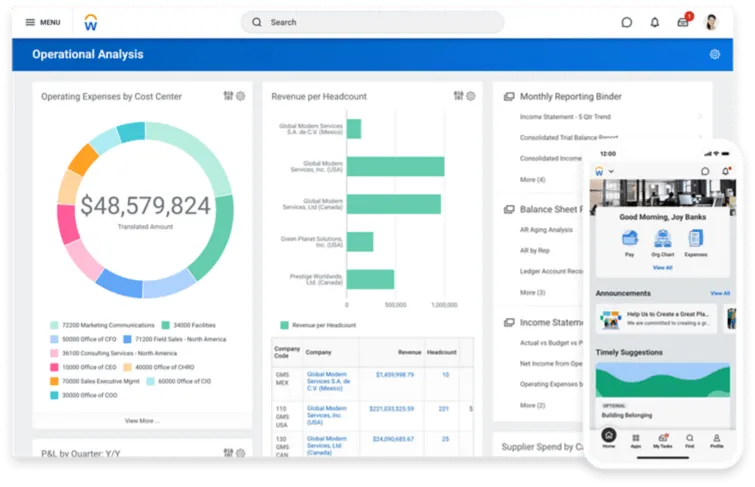Open Help Us to Create announcement card

click(x=656, y=318)
